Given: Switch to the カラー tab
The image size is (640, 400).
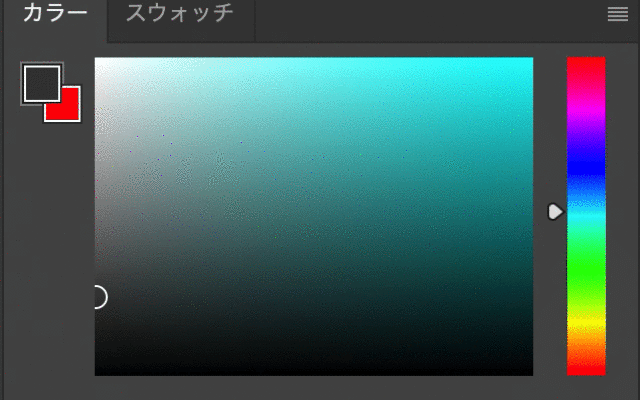Looking at the screenshot, I should tap(56, 13).
